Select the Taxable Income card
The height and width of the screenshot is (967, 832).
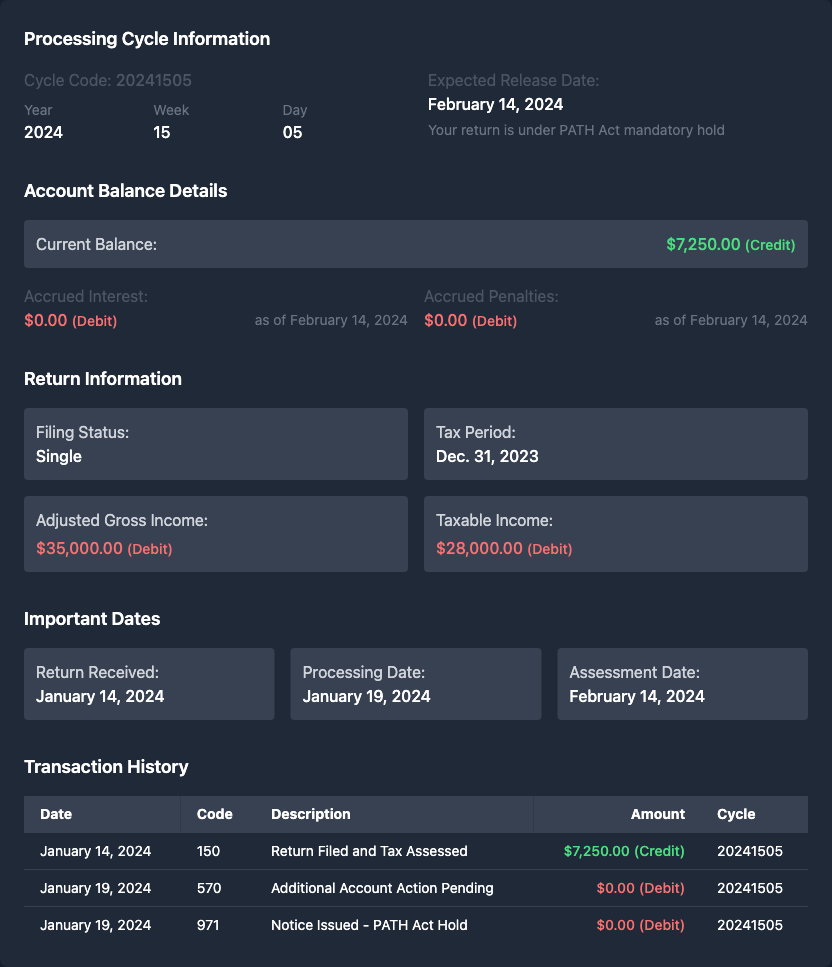coord(615,534)
